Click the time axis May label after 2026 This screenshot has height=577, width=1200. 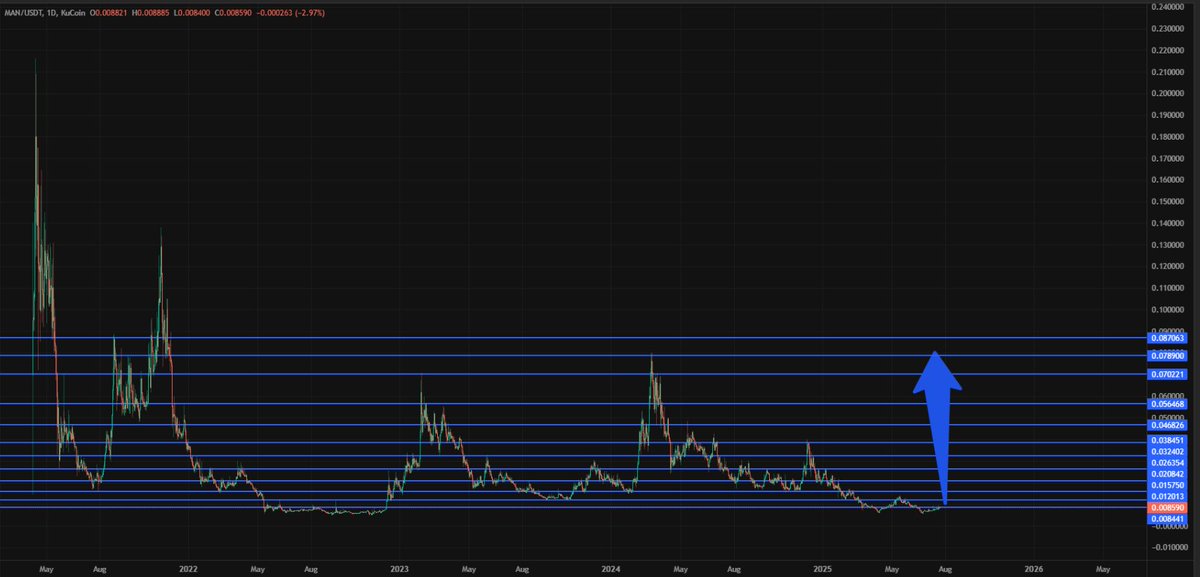click(x=1103, y=567)
